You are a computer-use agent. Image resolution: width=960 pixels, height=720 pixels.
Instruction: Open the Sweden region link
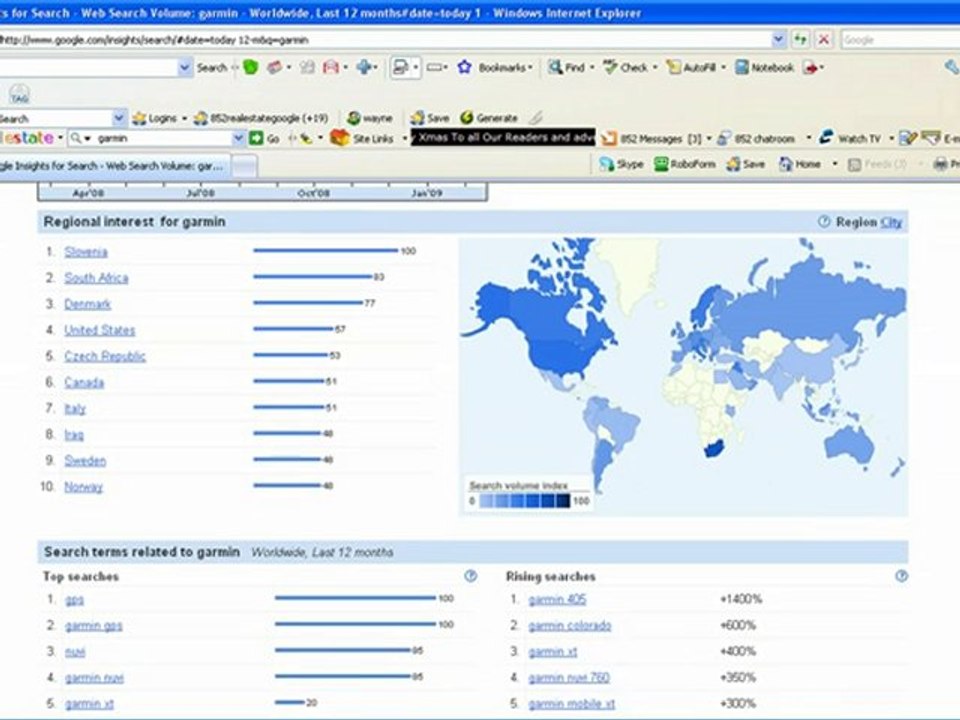click(85, 460)
